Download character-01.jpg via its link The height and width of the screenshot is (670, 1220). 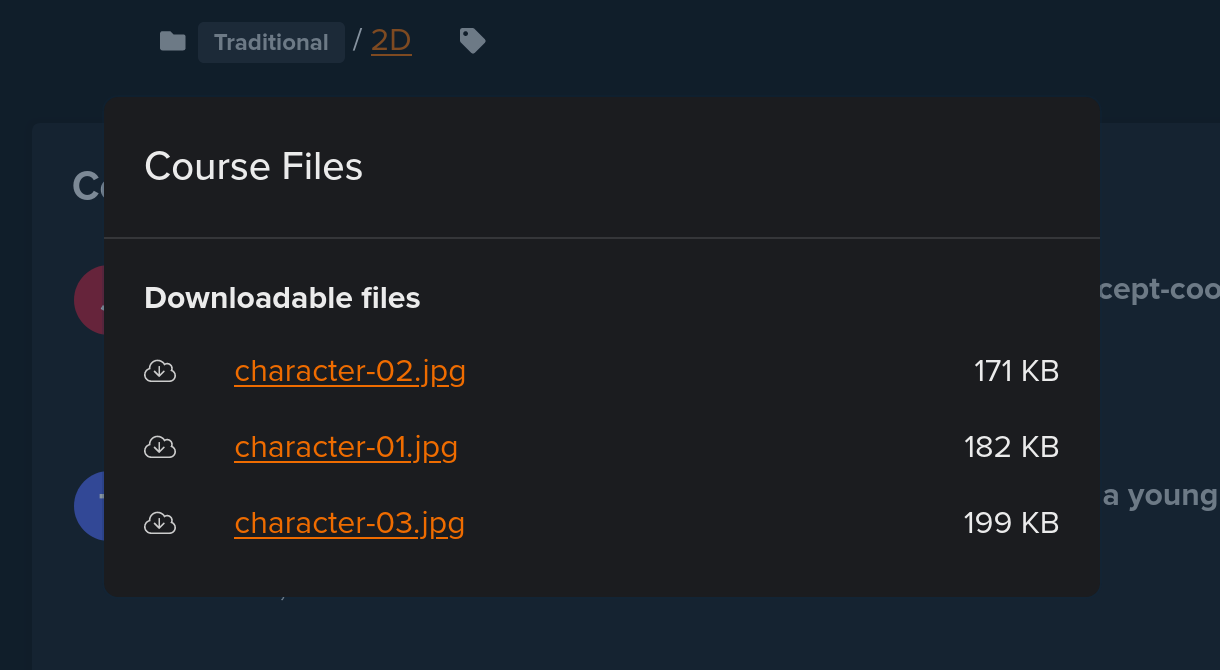pyautogui.click(x=346, y=447)
